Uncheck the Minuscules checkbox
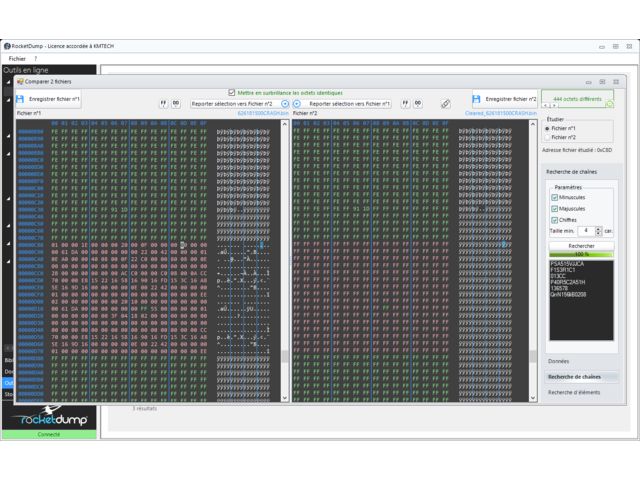The height and width of the screenshot is (480, 640). pyautogui.click(x=554, y=198)
